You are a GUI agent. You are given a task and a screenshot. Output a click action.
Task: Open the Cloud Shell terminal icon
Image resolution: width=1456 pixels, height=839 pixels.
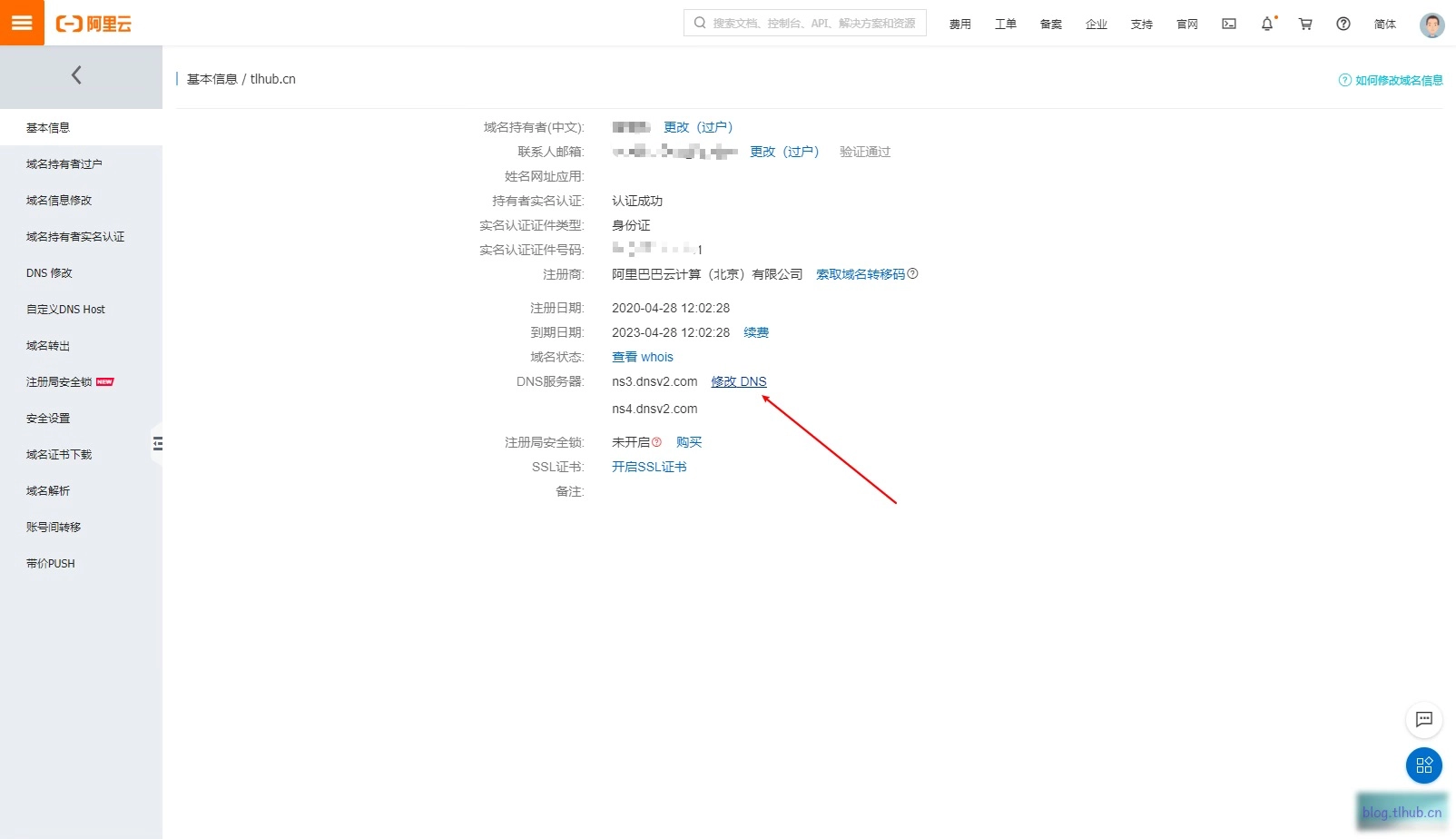pyautogui.click(x=1229, y=24)
